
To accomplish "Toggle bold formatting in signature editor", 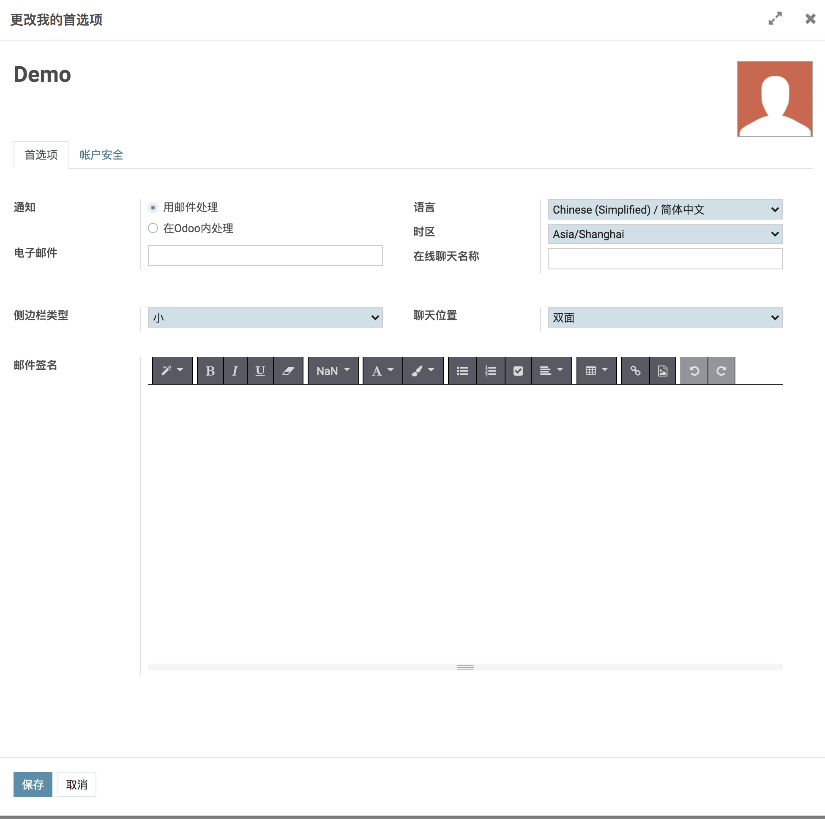I will 210,371.
